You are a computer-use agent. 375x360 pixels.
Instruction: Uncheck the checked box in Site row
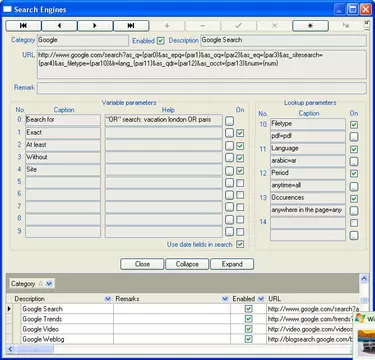point(240,171)
